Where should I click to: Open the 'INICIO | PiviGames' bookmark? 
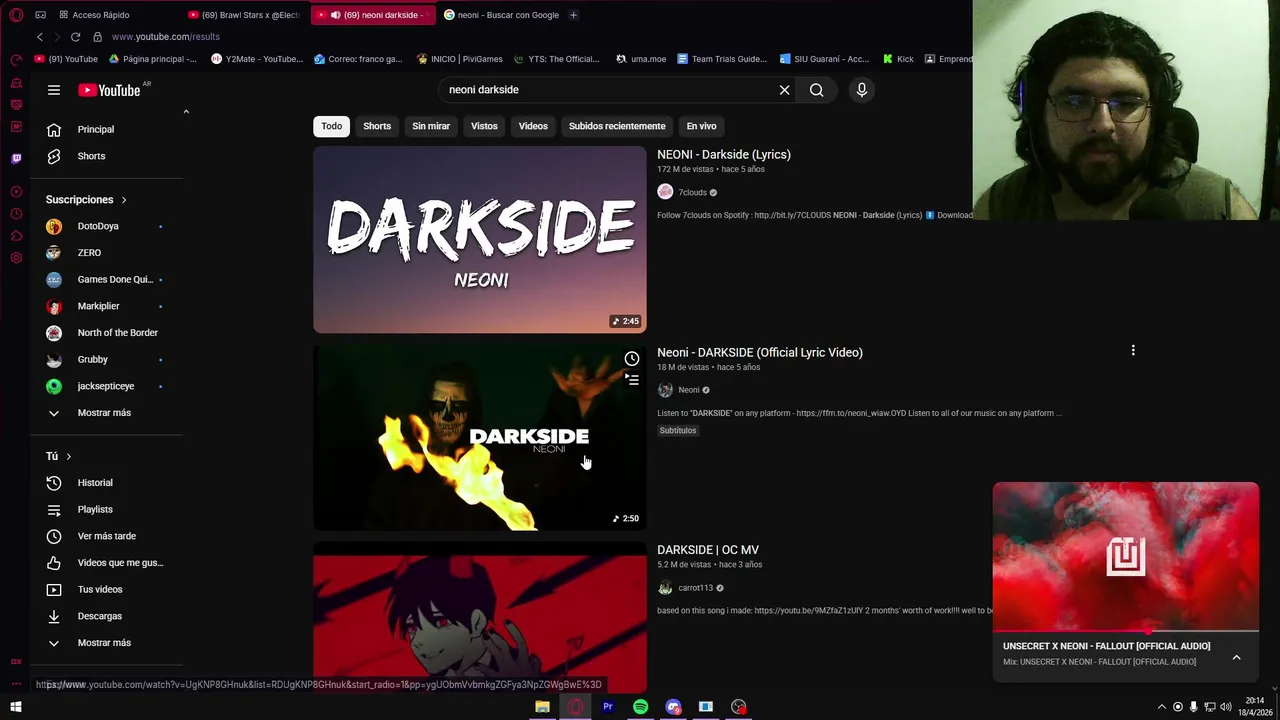pyautogui.click(x=459, y=59)
